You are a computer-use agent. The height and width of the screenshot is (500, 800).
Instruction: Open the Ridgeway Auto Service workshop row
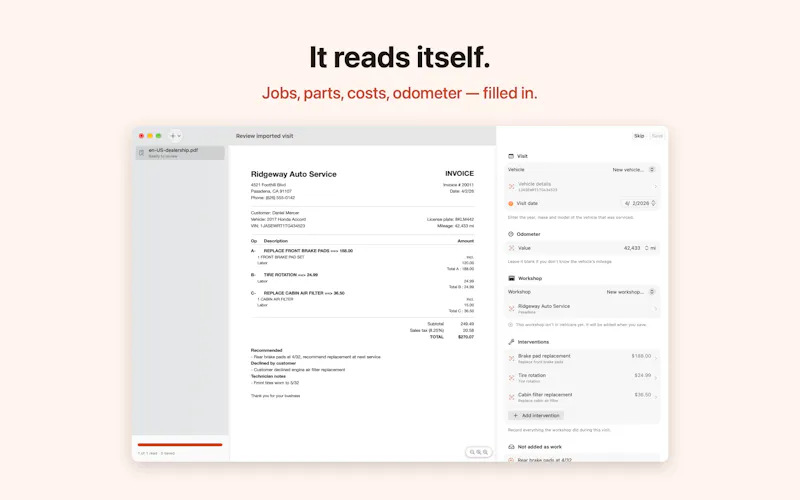tap(582, 309)
